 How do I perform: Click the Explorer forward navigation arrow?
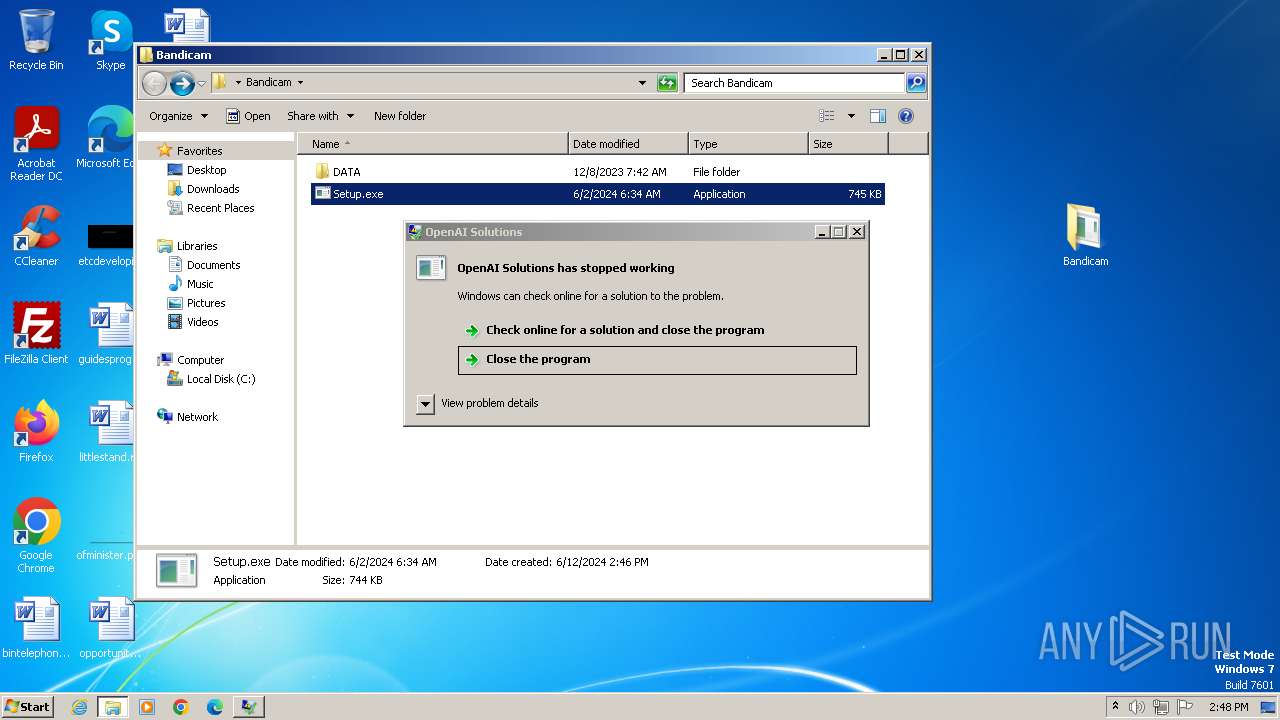[x=182, y=83]
